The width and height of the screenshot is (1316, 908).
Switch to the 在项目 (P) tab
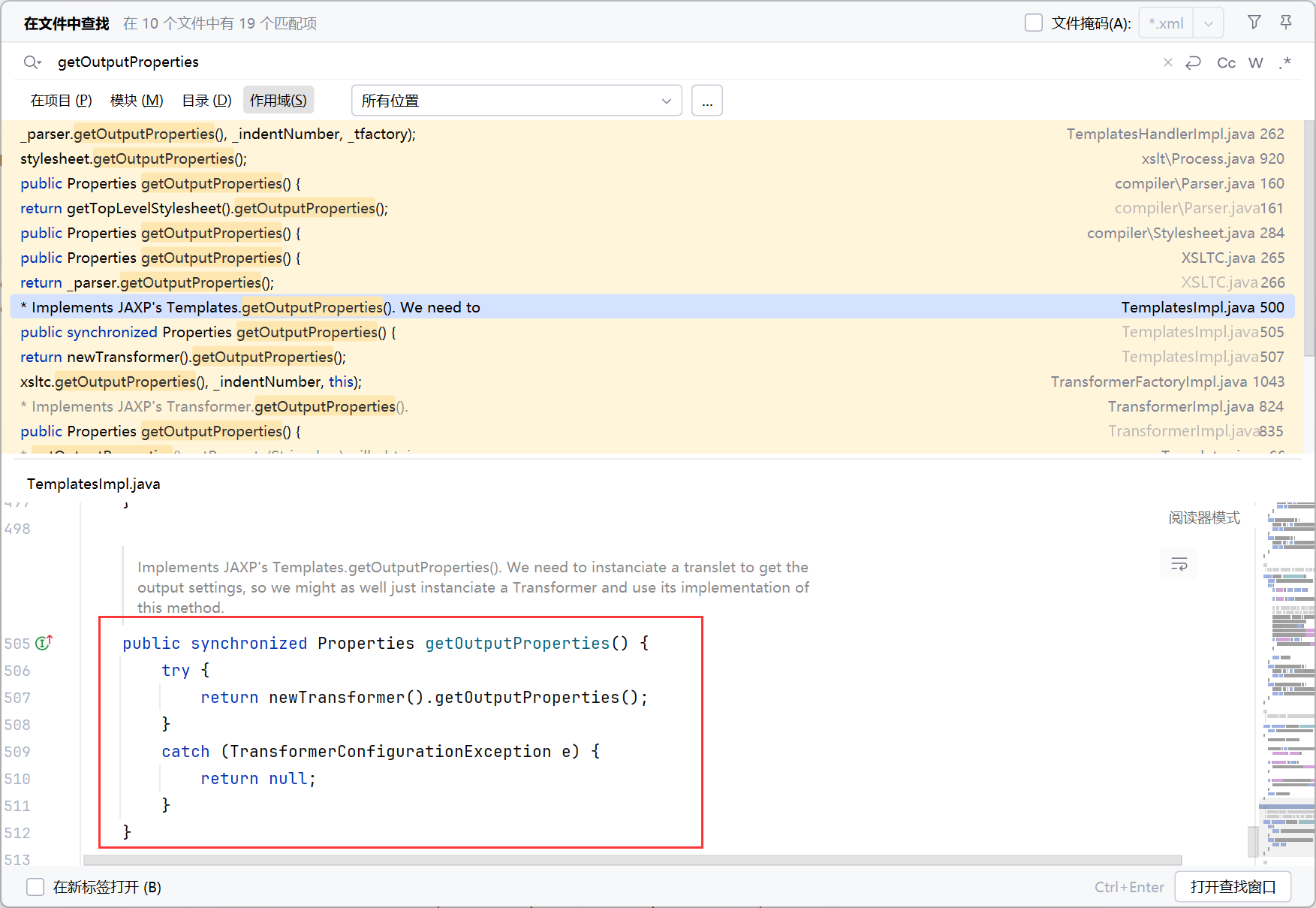62,101
